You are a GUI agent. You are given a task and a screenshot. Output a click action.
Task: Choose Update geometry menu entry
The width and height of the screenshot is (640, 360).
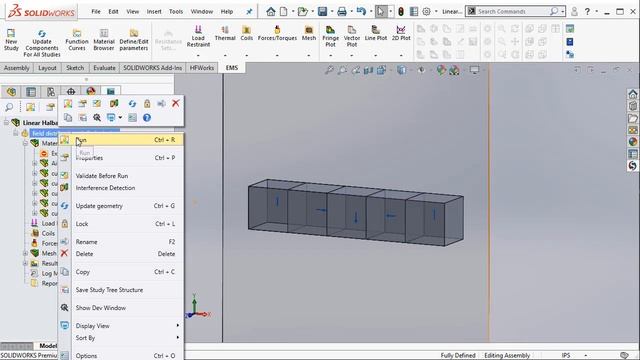pos(121,206)
